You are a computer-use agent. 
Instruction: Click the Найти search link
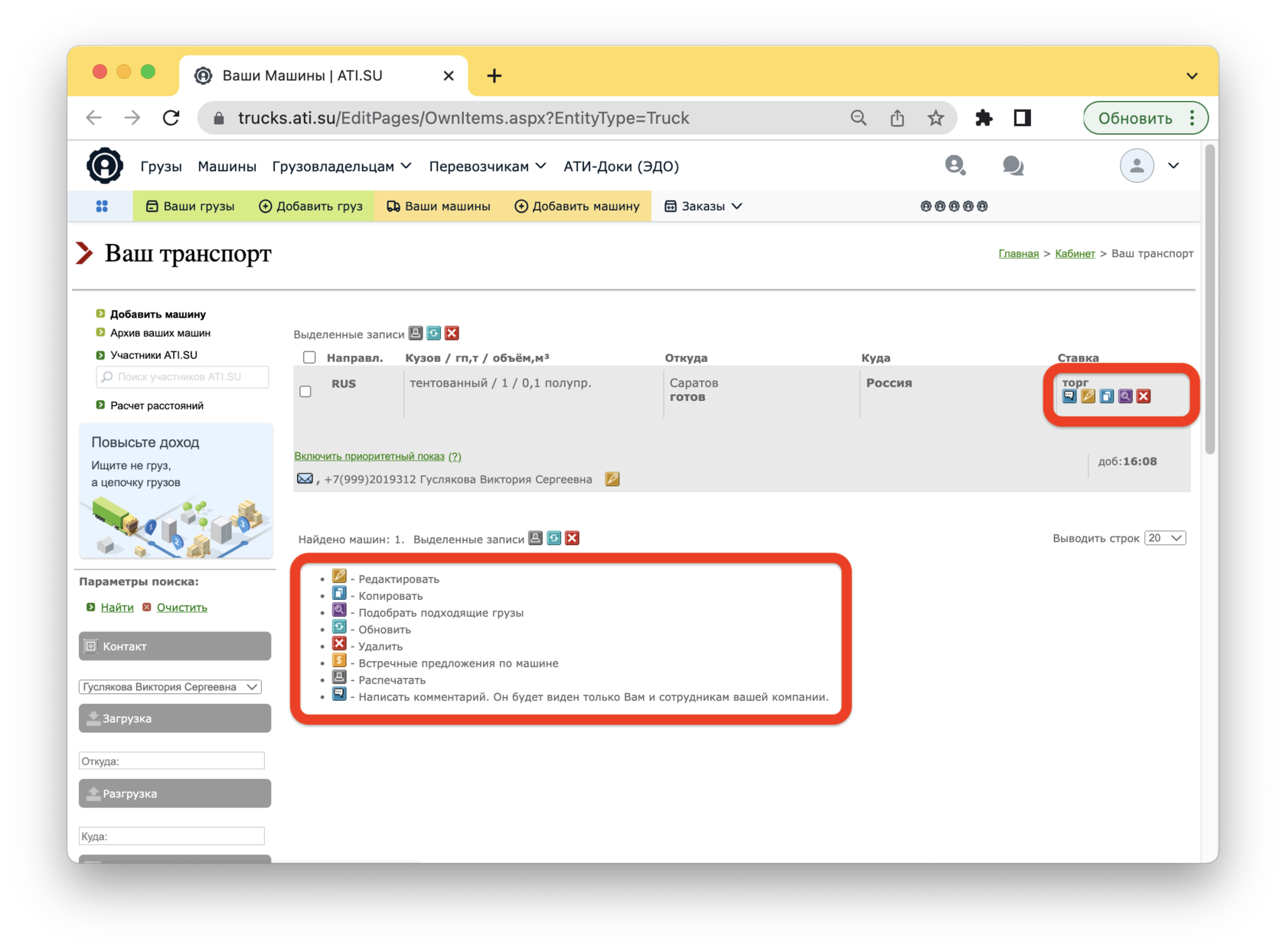pyautogui.click(x=117, y=607)
